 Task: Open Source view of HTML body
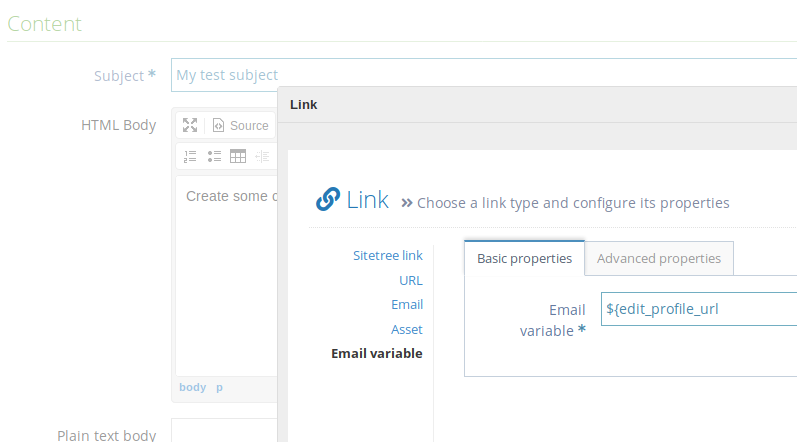240,125
